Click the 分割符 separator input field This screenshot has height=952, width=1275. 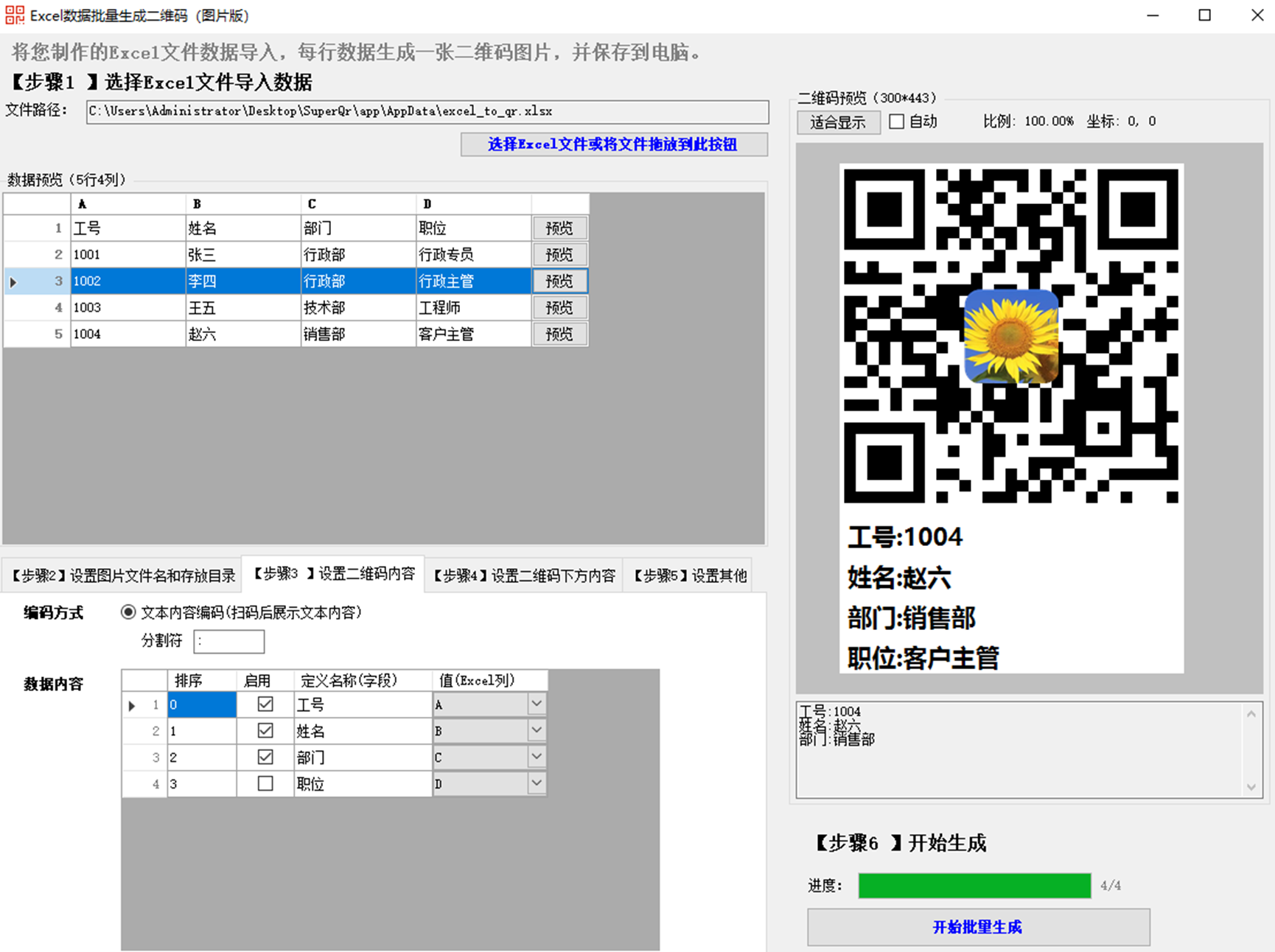pyautogui.click(x=229, y=641)
